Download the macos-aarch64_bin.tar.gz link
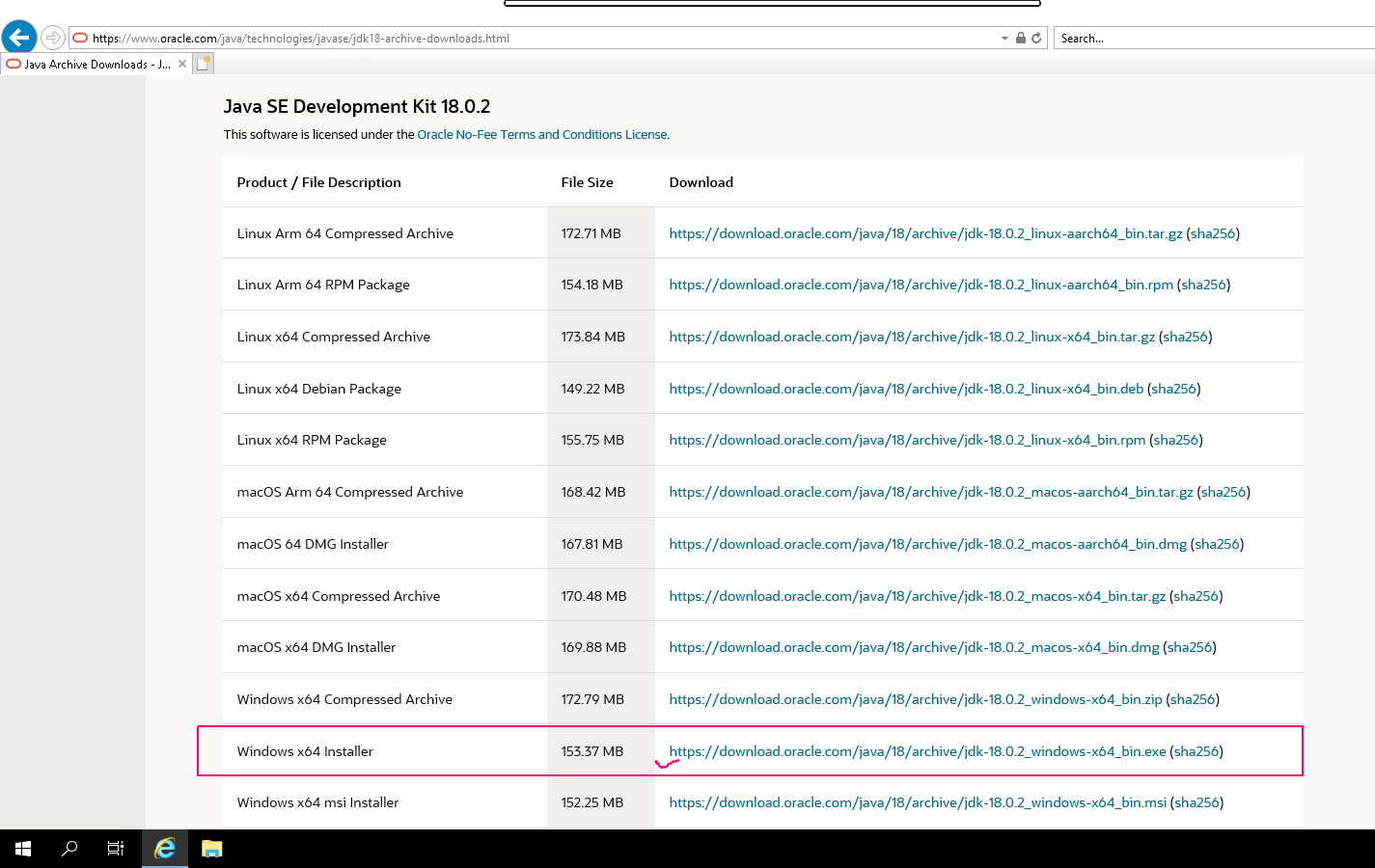The height and width of the screenshot is (868, 1375). pos(931,492)
